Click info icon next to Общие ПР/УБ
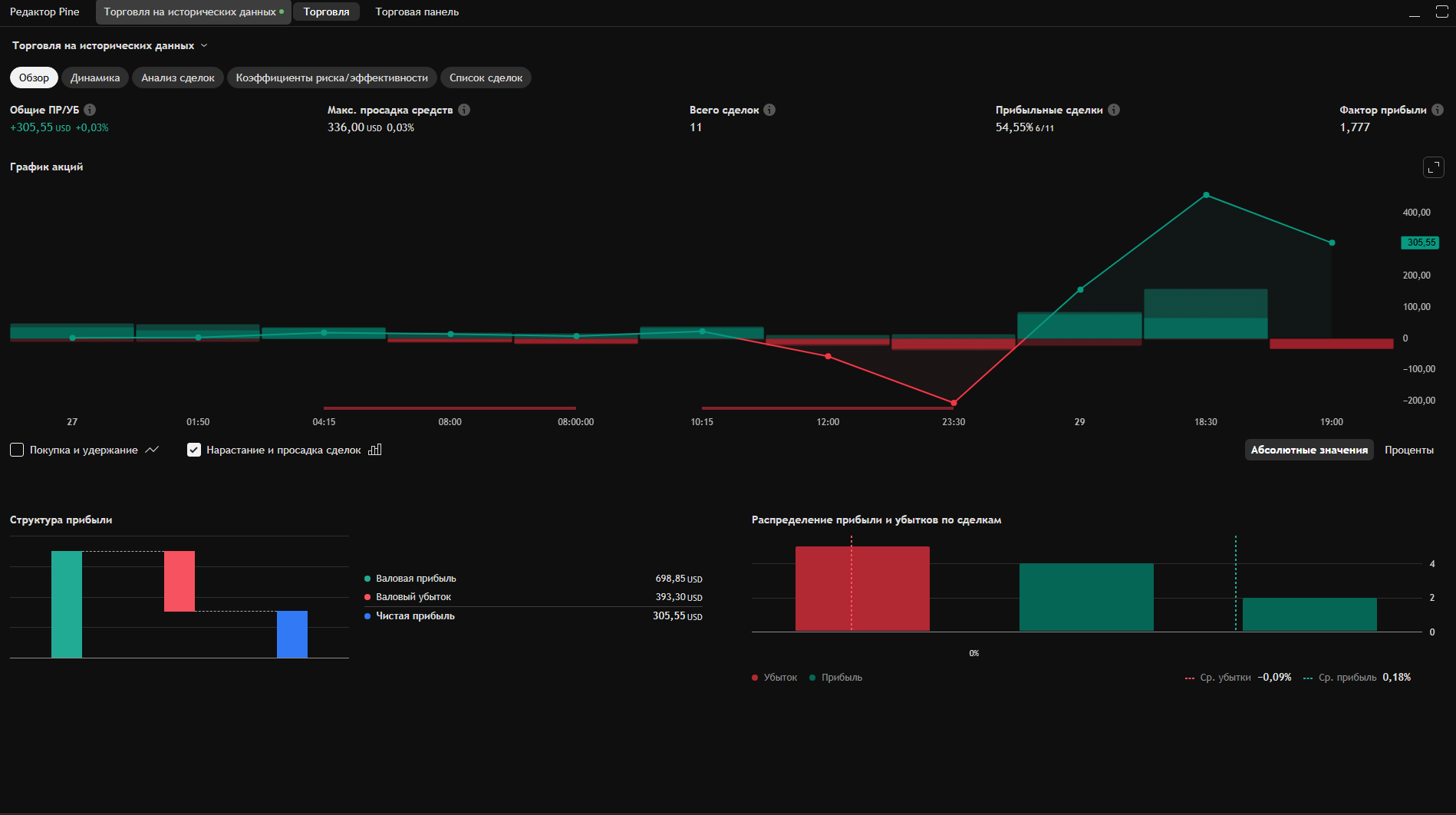Image resolution: width=1456 pixels, height=815 pixels. (90, 110)
